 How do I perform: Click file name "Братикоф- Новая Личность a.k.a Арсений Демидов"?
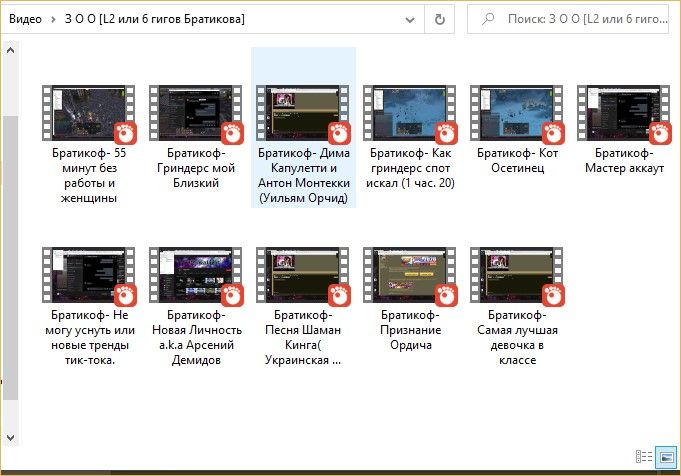pos(196,337)
